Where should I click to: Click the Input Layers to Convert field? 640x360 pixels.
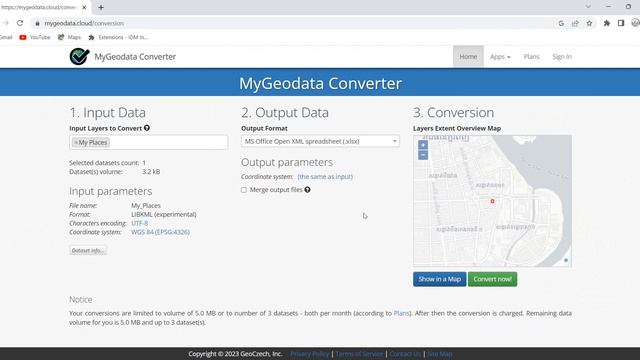pos(149,142)
